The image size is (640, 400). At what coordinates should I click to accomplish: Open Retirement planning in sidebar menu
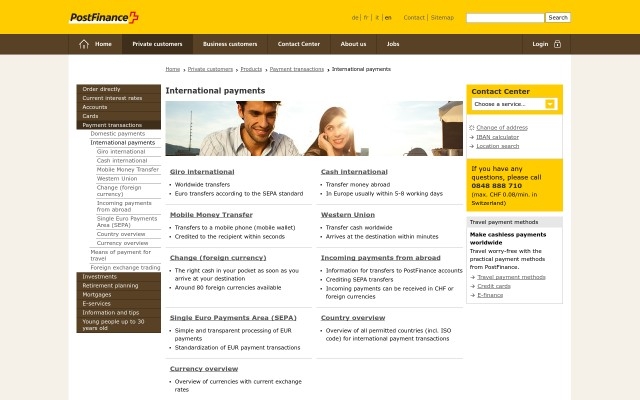[x=118, y=286]
